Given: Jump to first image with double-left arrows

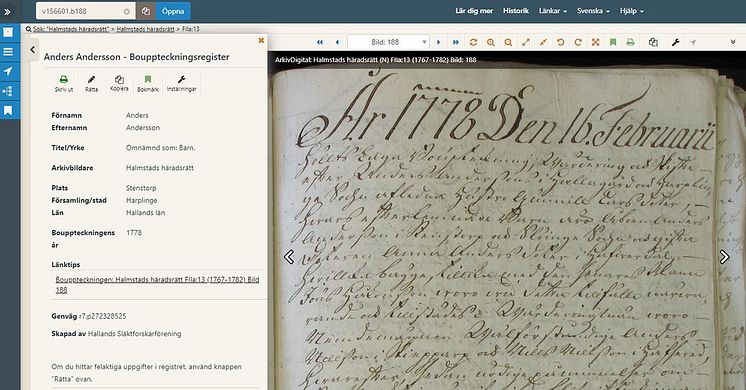Looking at the screenshot, I should pos(320,42).
